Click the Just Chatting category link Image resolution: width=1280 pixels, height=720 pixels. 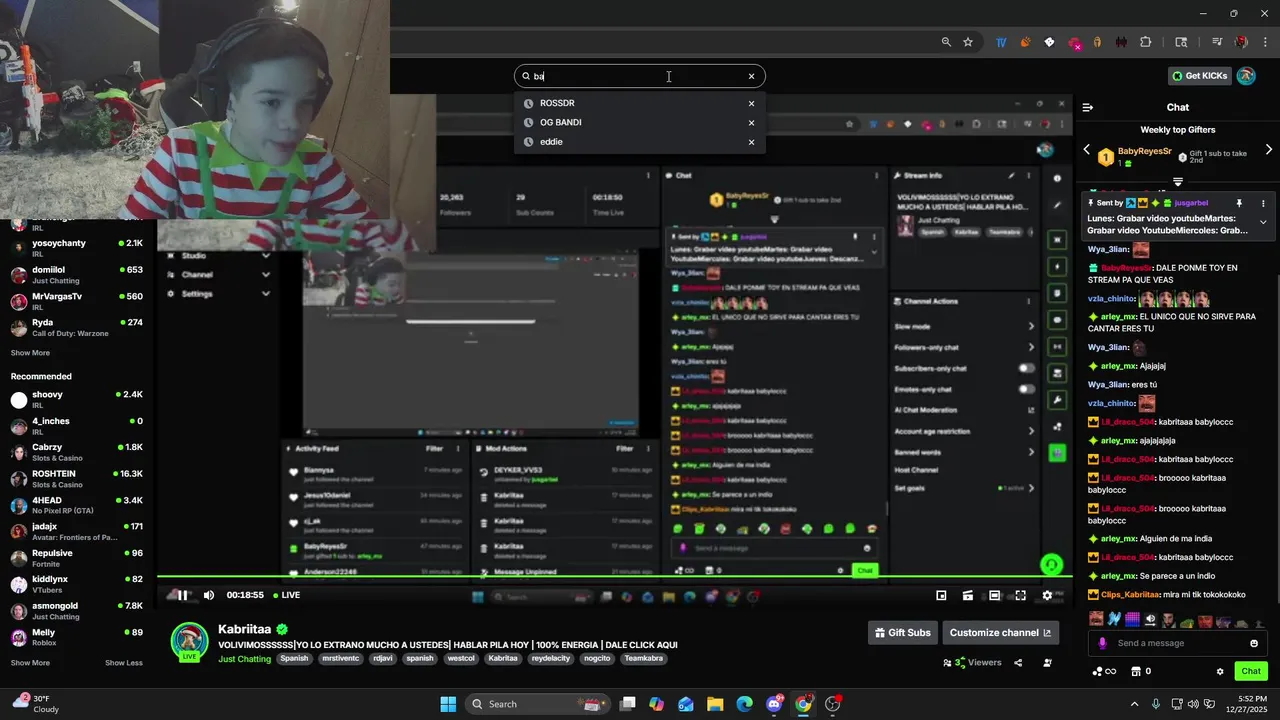click(245, 659)
